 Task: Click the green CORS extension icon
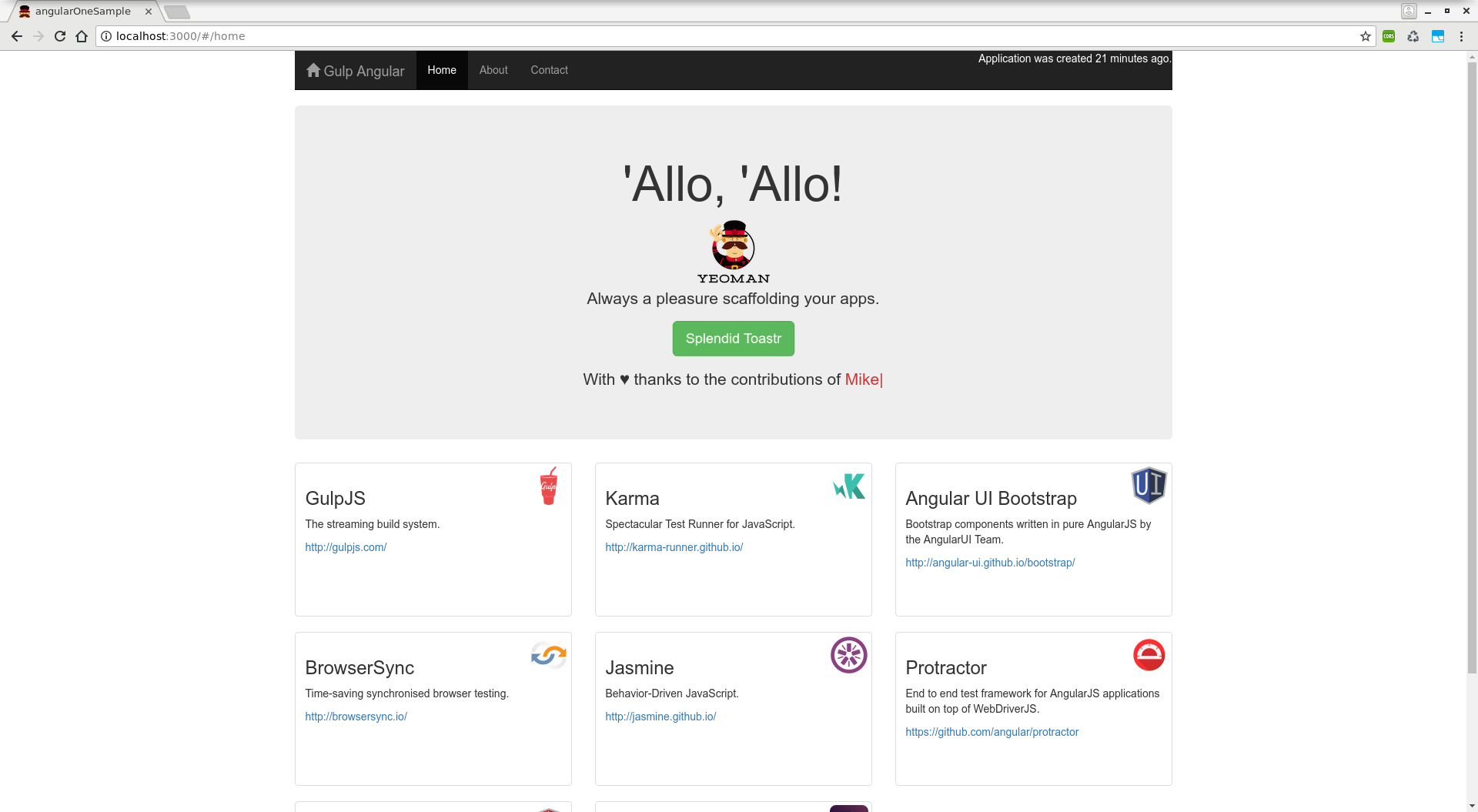(1389, 36)
